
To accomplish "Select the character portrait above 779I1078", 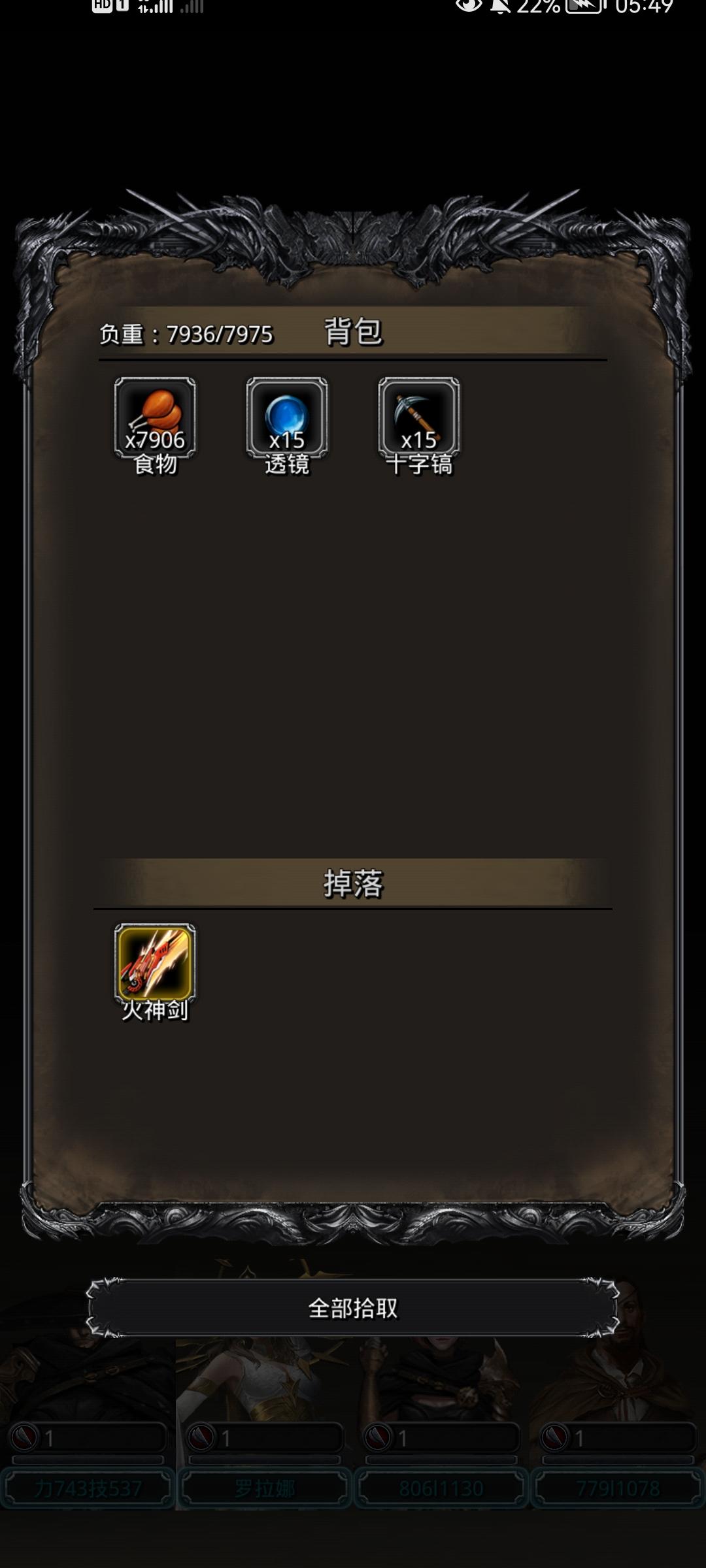I will pos(618,1379).
